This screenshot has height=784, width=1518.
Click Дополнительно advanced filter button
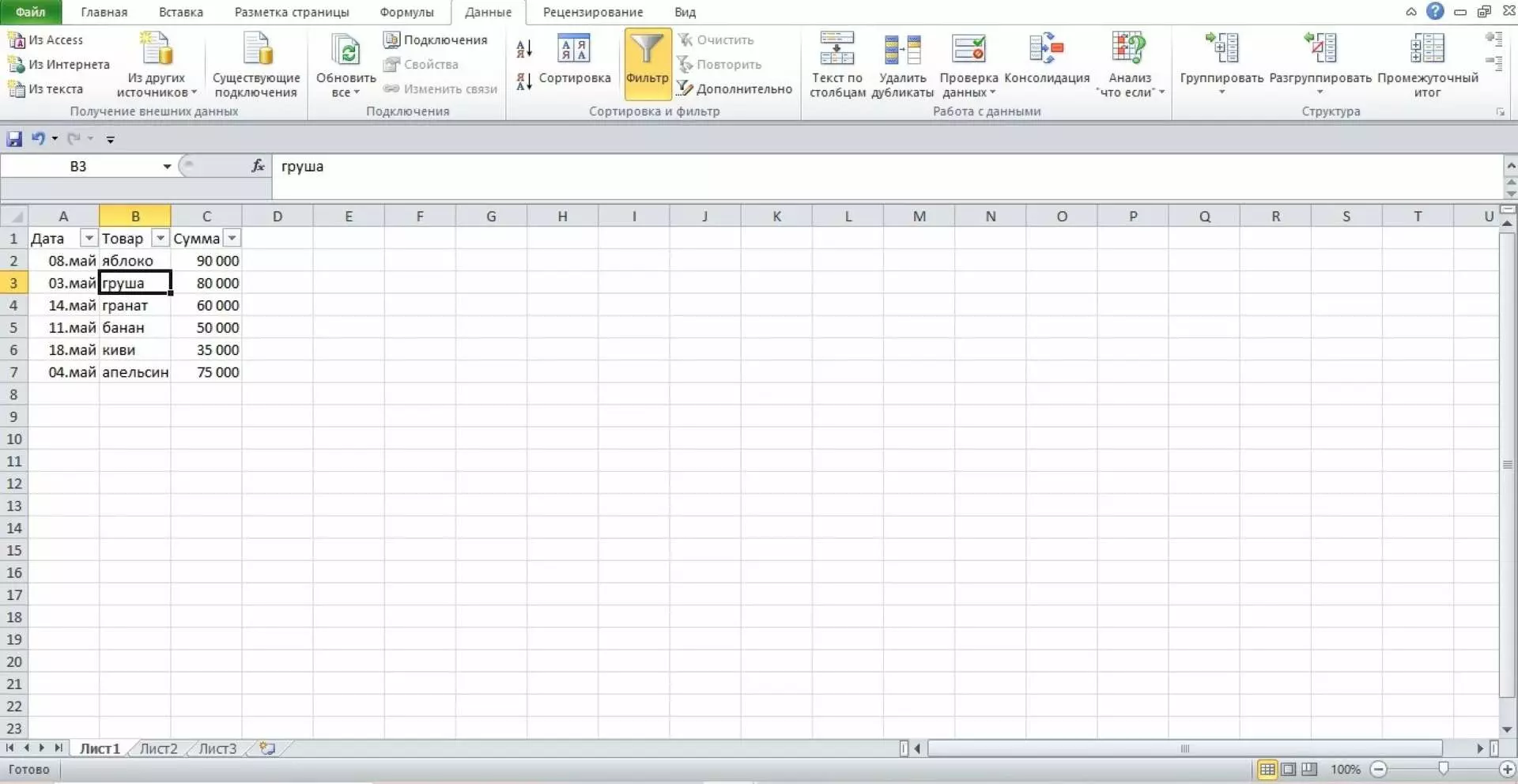click(x=734, y=89)
